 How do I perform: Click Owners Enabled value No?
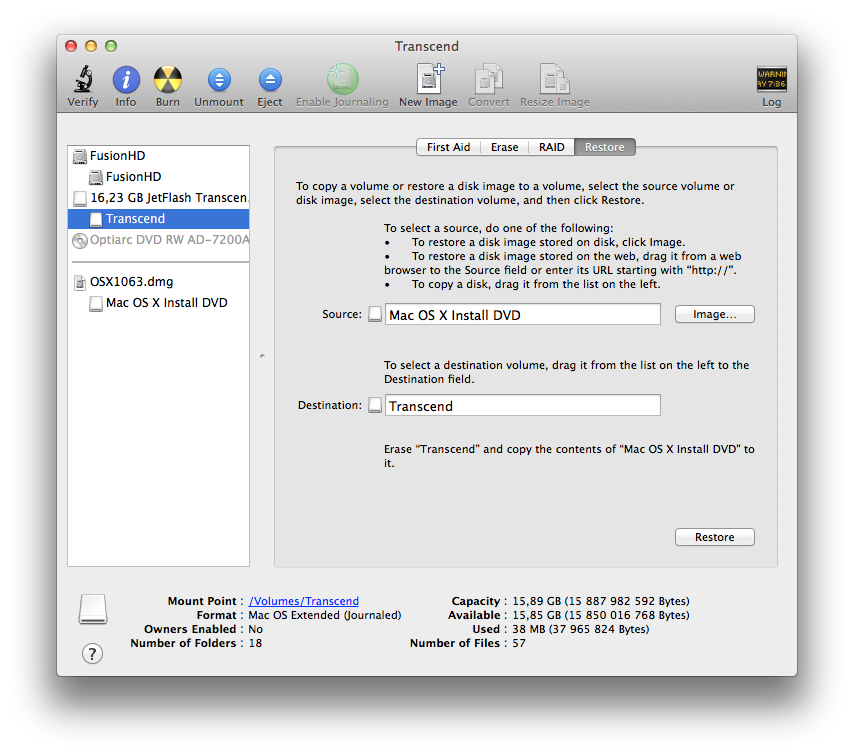coord(255,629)
